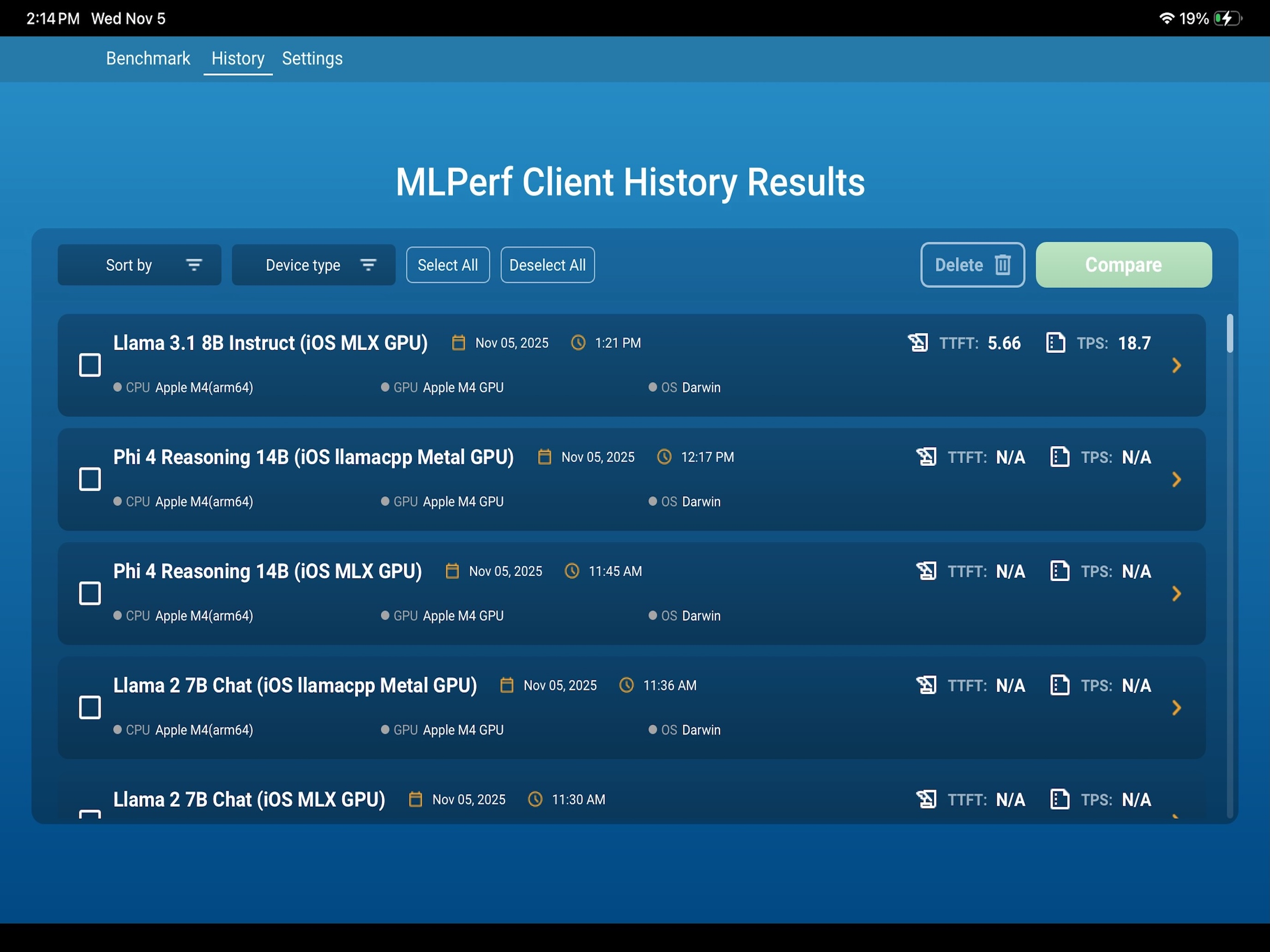This screenshot has height=952, width=1270.
Task: Go to the Settings tab
Action: click(312, 58)
